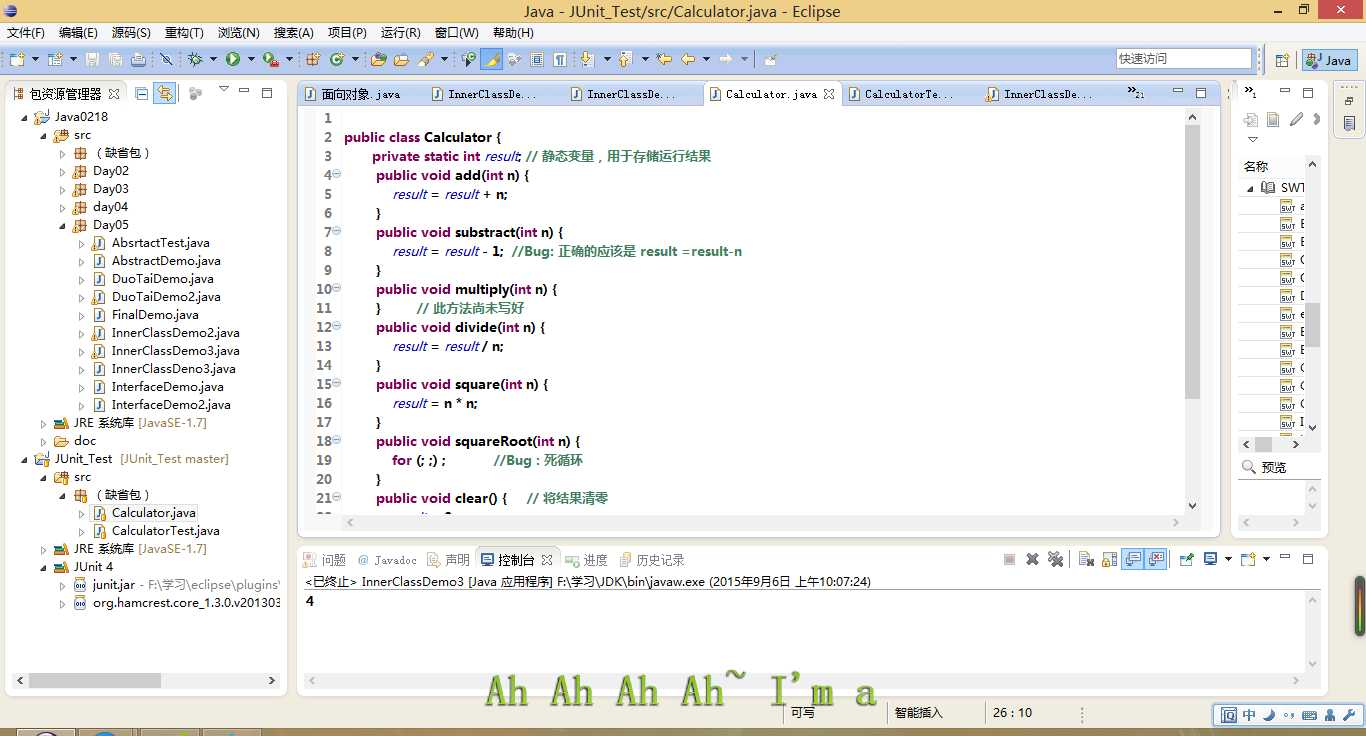
Task: Expand the doc folder
Action: 44,441
